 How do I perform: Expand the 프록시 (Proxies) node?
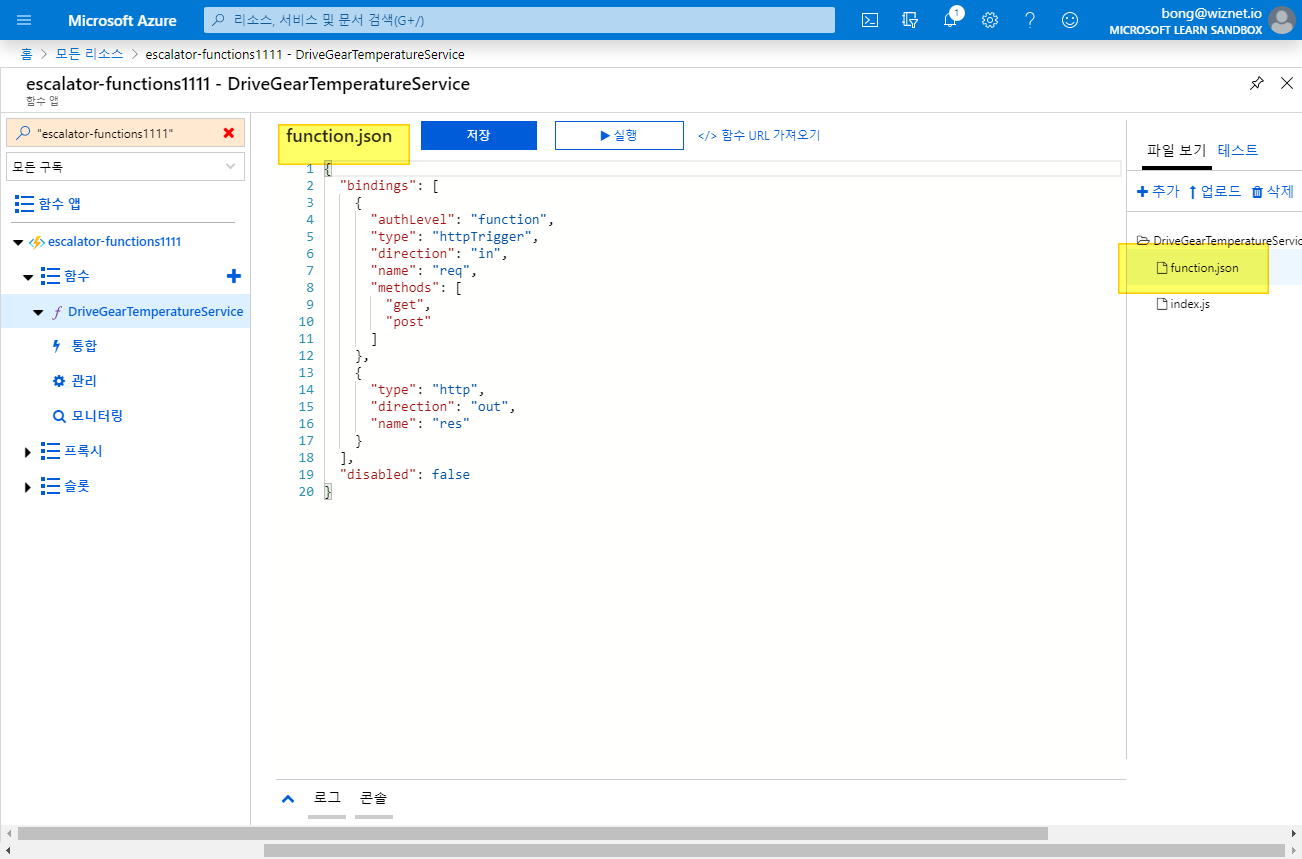(x=28, y=452)
